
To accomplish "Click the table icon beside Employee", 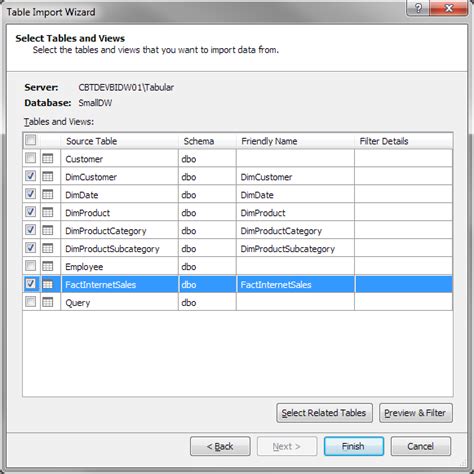I will (48, 266).
